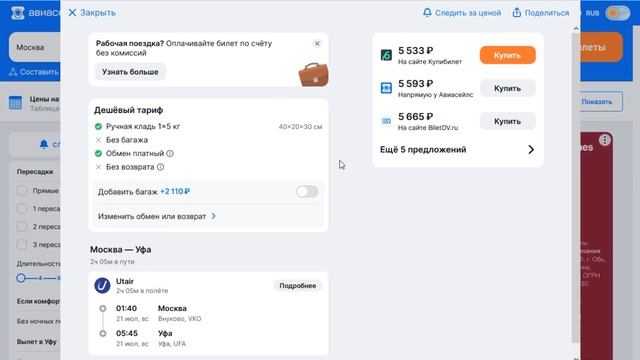
Task: Click the info icon next to Без возврата
Action: coord(160,167)
